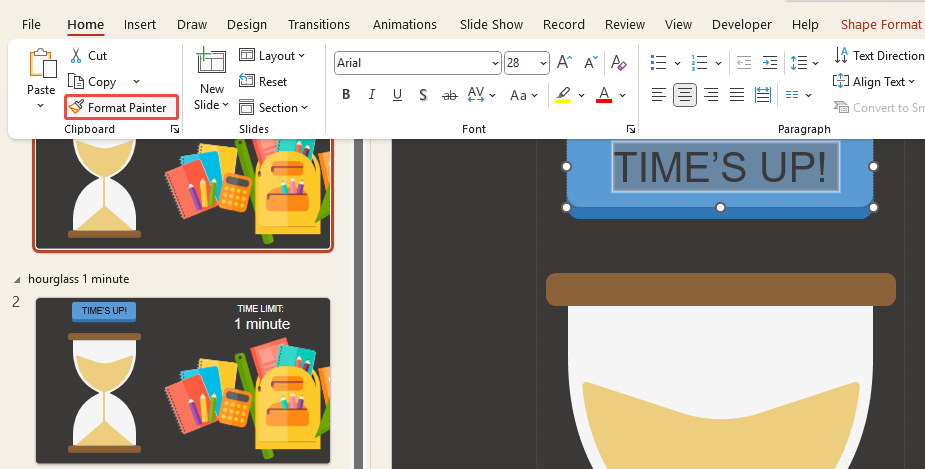Screen dimensions: 925x469
Task: Open the Developer tab
Action: tap(742, 24)
